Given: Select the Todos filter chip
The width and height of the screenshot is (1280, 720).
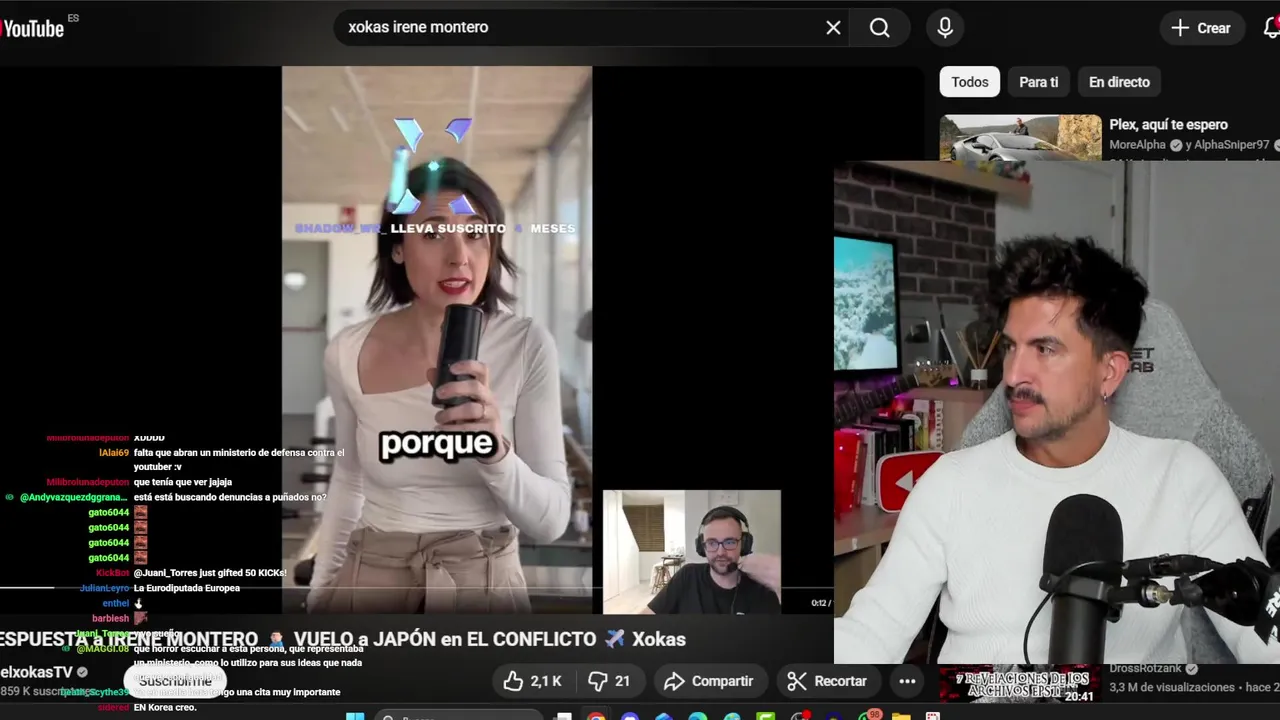Looking at the screenshot, I should click(970, 82).
